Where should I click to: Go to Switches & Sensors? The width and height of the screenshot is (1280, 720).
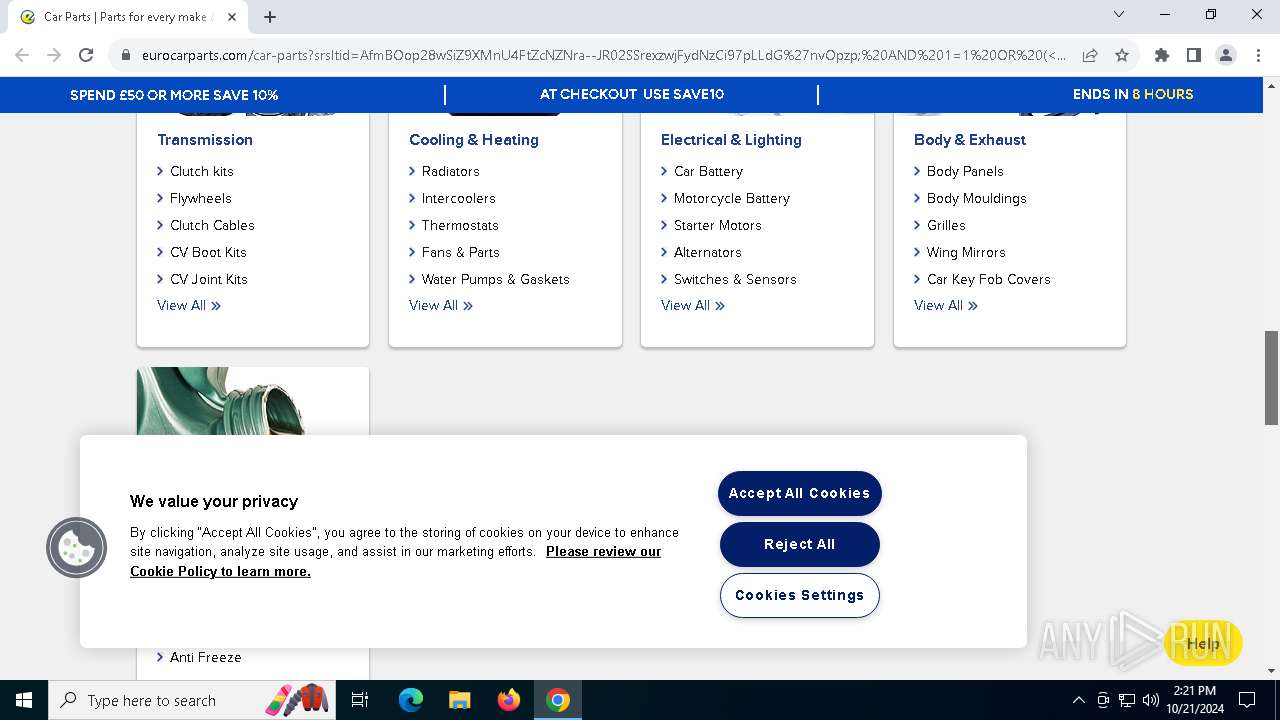[x=735, y=279]
